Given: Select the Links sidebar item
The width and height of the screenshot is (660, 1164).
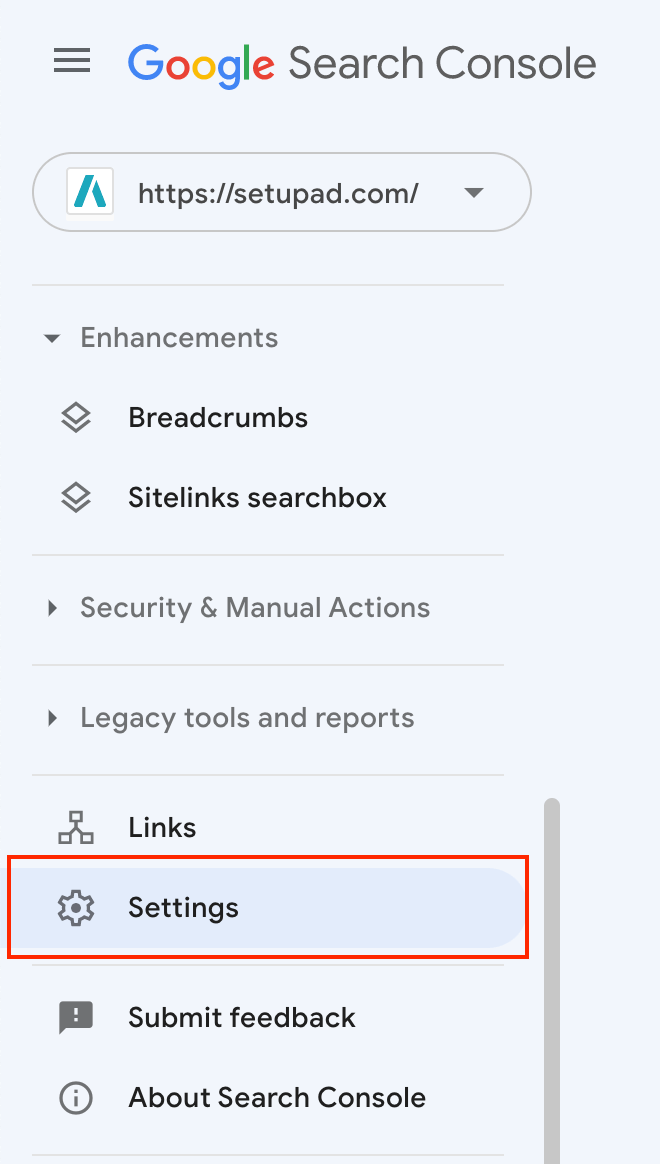Looking at the screenshot, I should click(x=162, y=827).
